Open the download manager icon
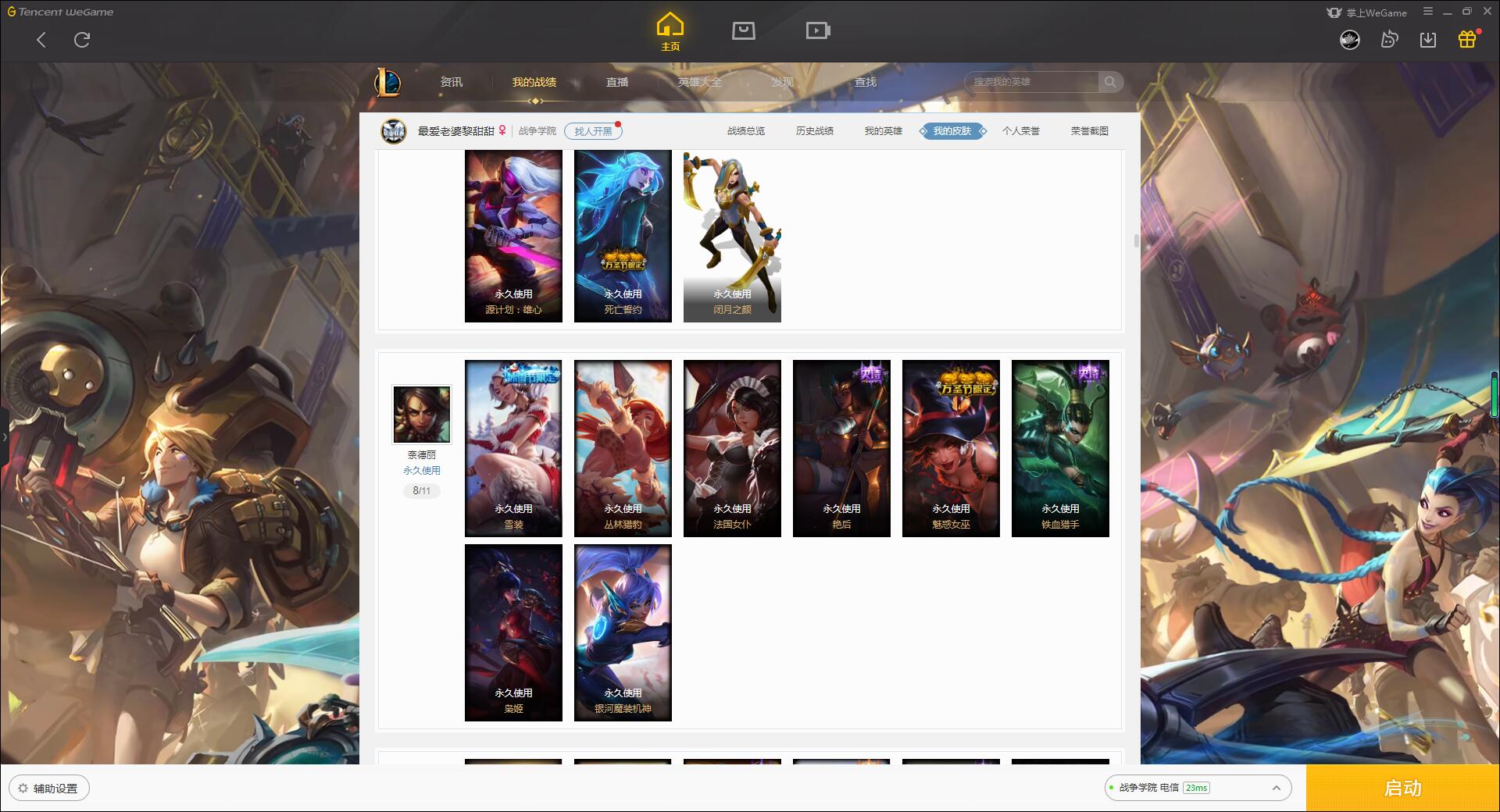 click(x=1428, y=39)
